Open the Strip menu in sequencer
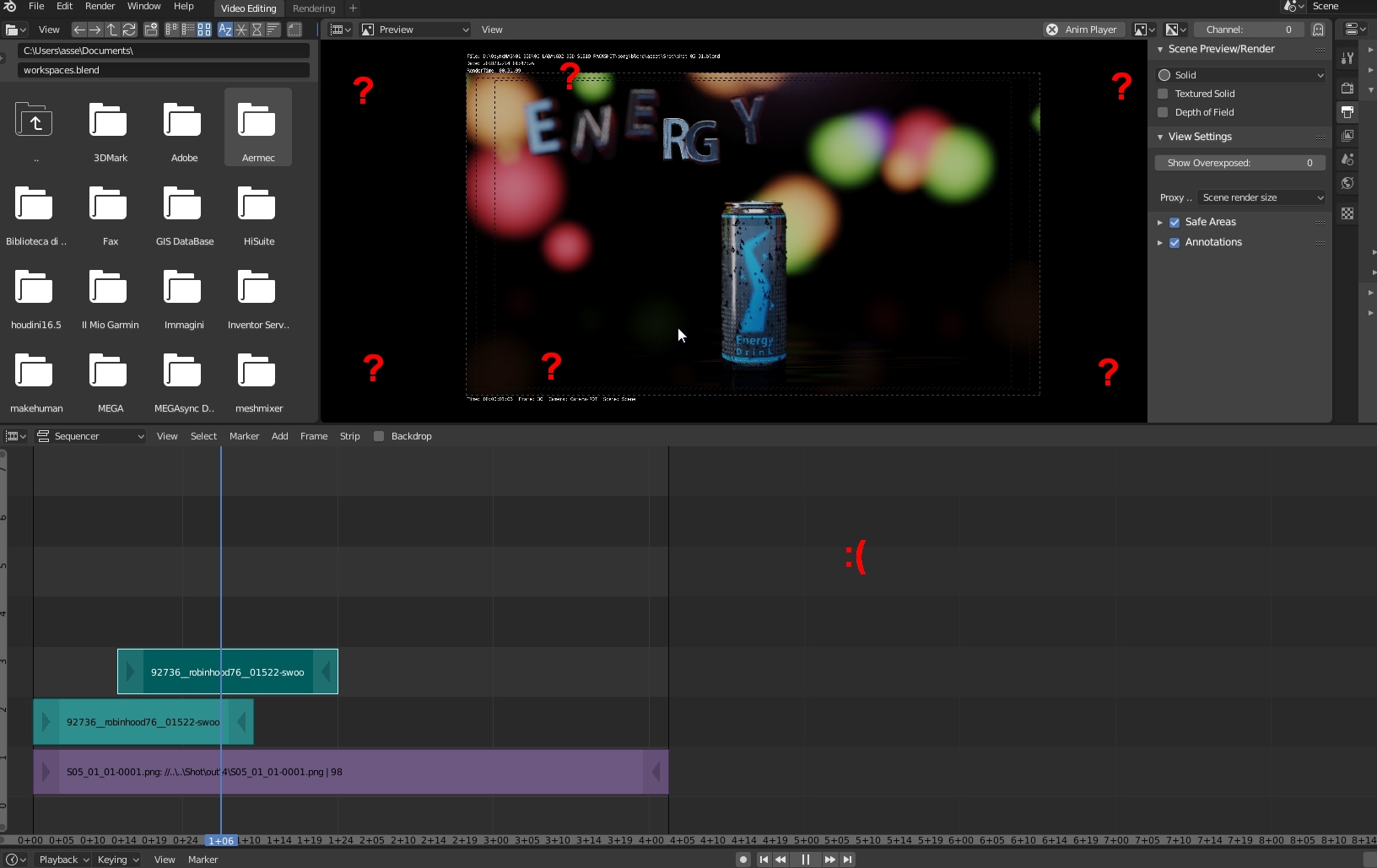The height and width of the screenshot is (868, 1377). 349,436
